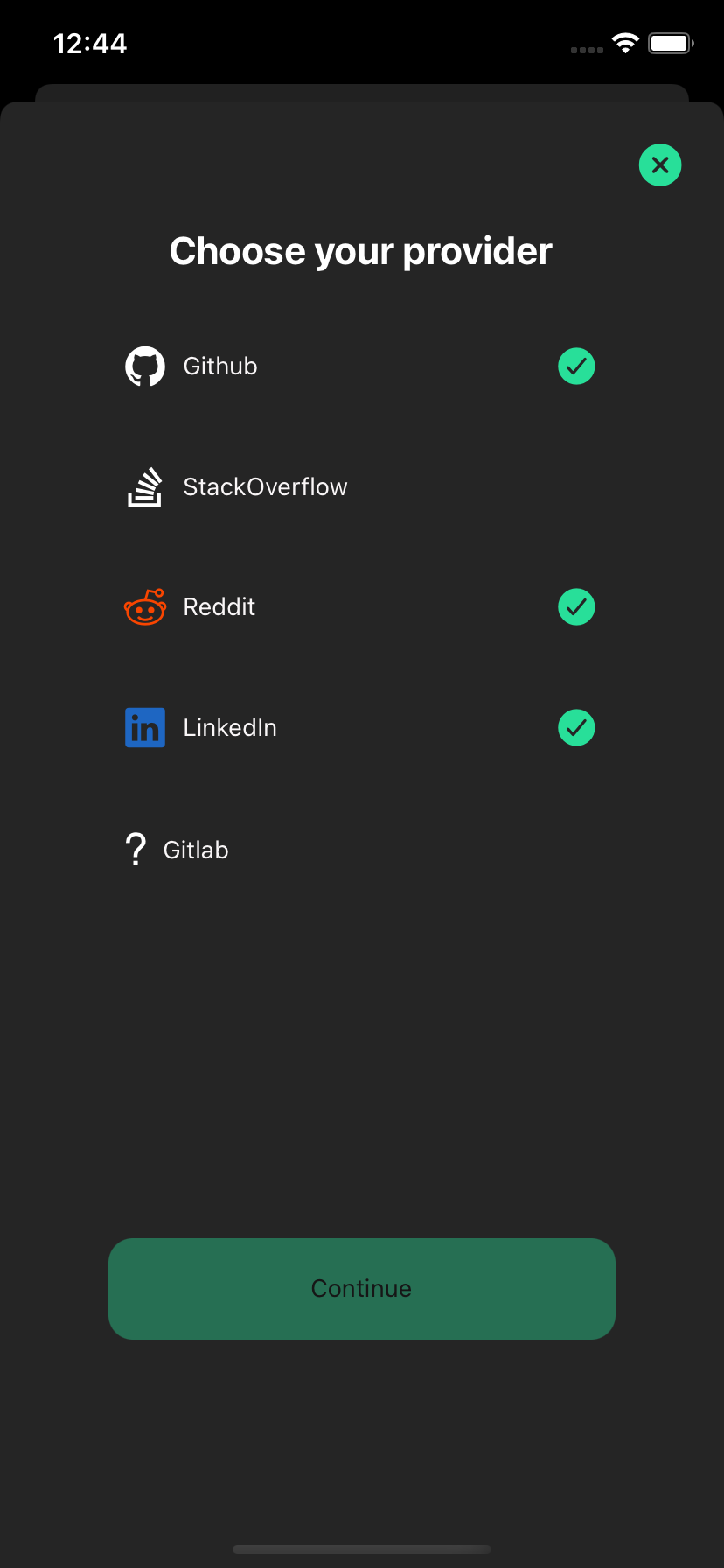Click the 'Choose your provider' heading

click(x=360, y=251)
